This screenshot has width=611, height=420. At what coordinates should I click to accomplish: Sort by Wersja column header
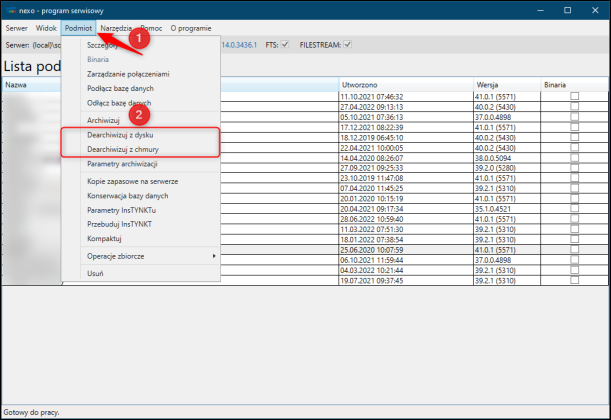[507, 85]
